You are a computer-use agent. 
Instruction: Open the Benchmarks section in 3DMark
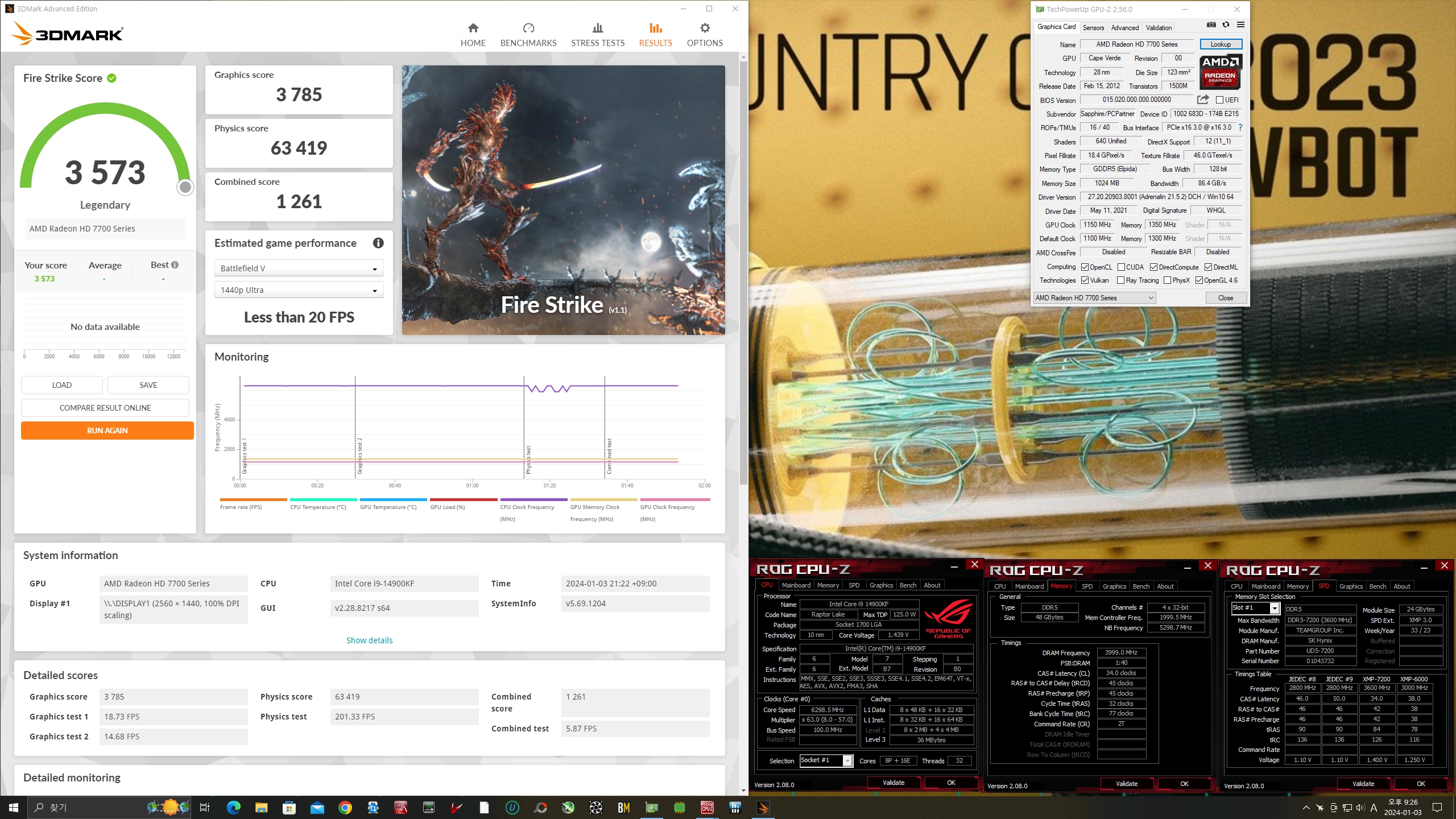point(528,35)
